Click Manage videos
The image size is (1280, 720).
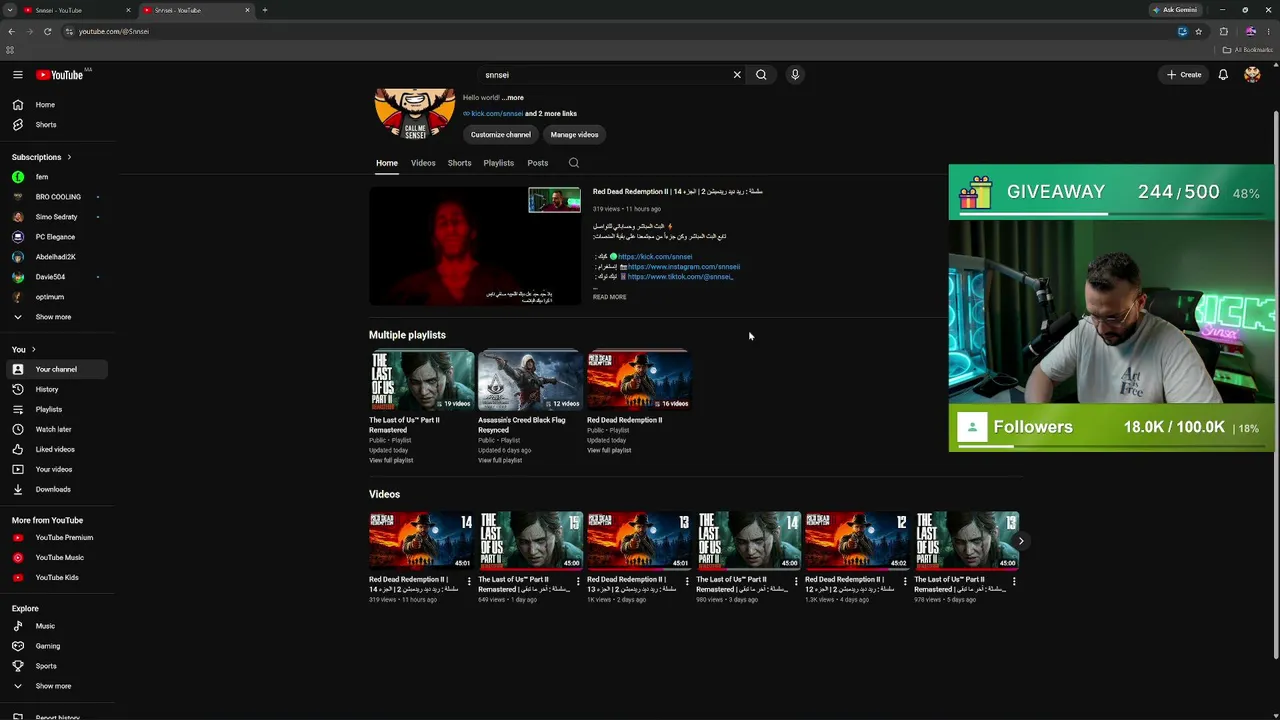tap(574, 134)
